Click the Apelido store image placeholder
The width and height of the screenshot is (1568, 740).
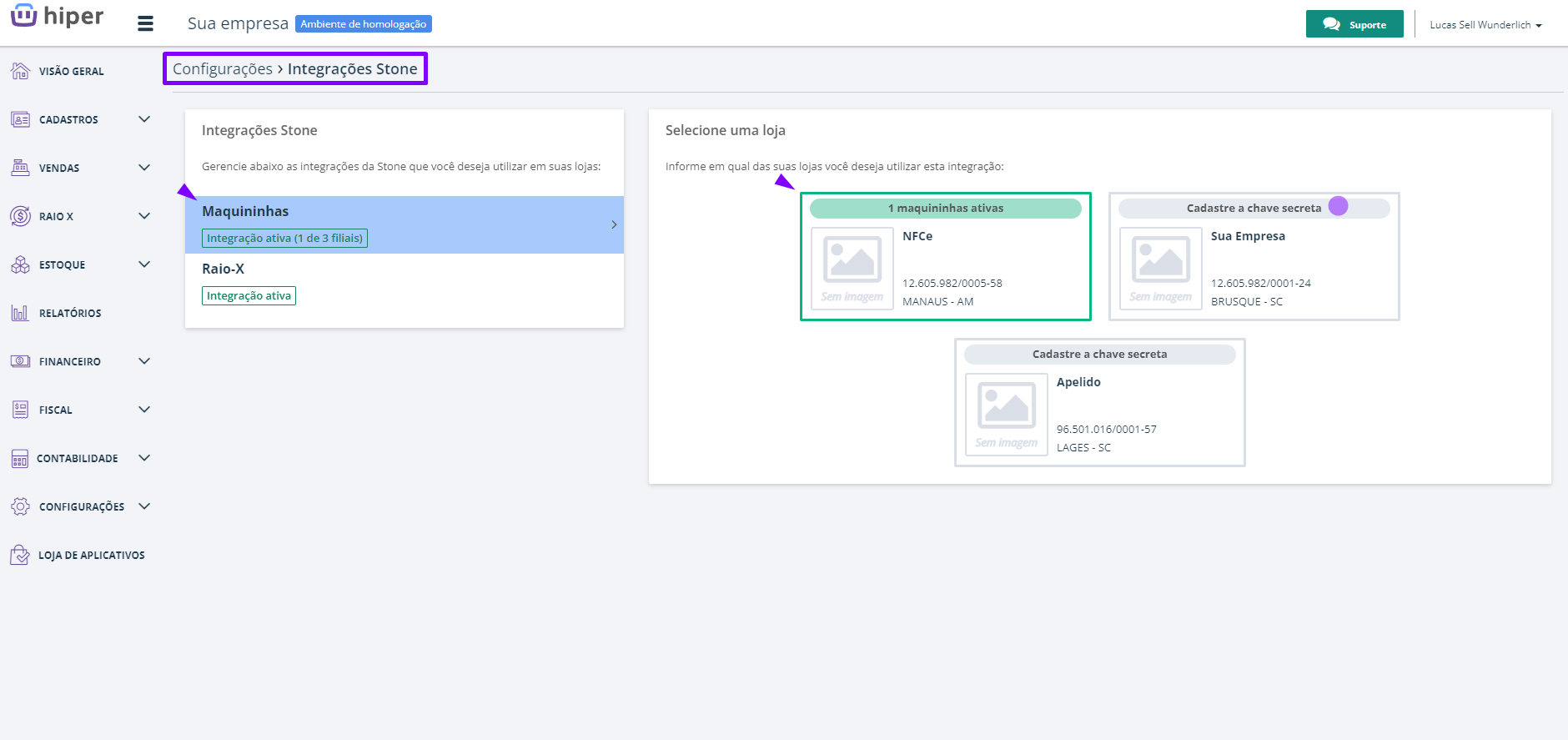click(x=1007, y=414)
